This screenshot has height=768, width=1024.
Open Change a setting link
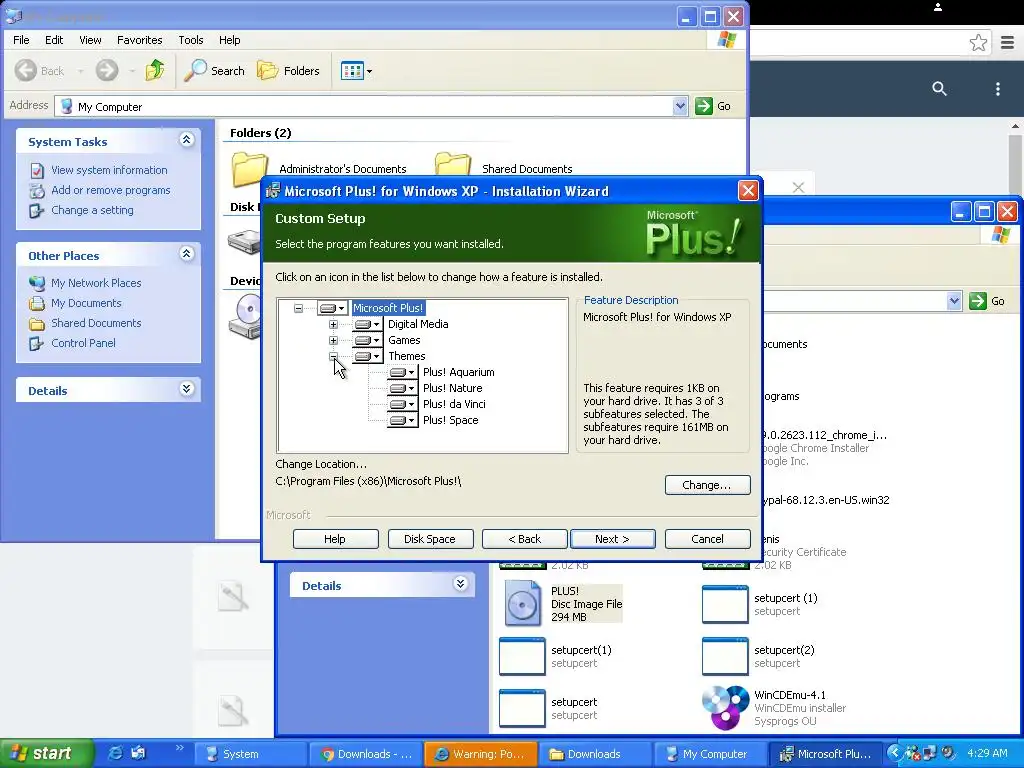pos(92,210)
